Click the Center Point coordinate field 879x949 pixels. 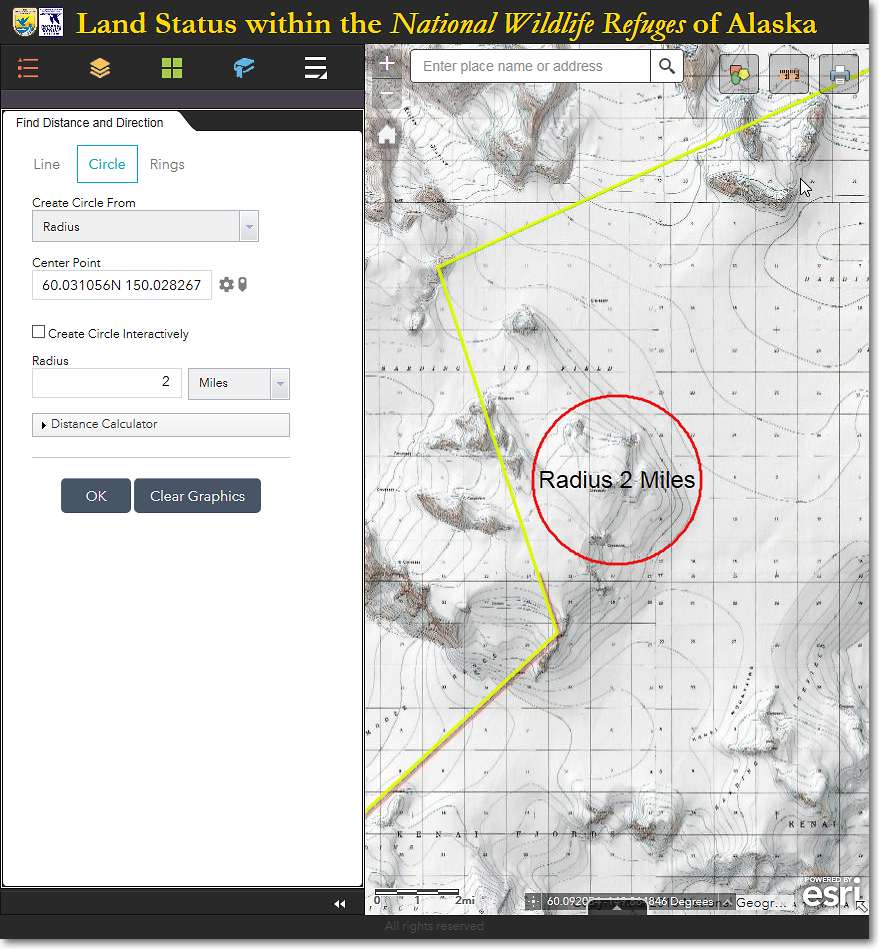tap(121, 285)
